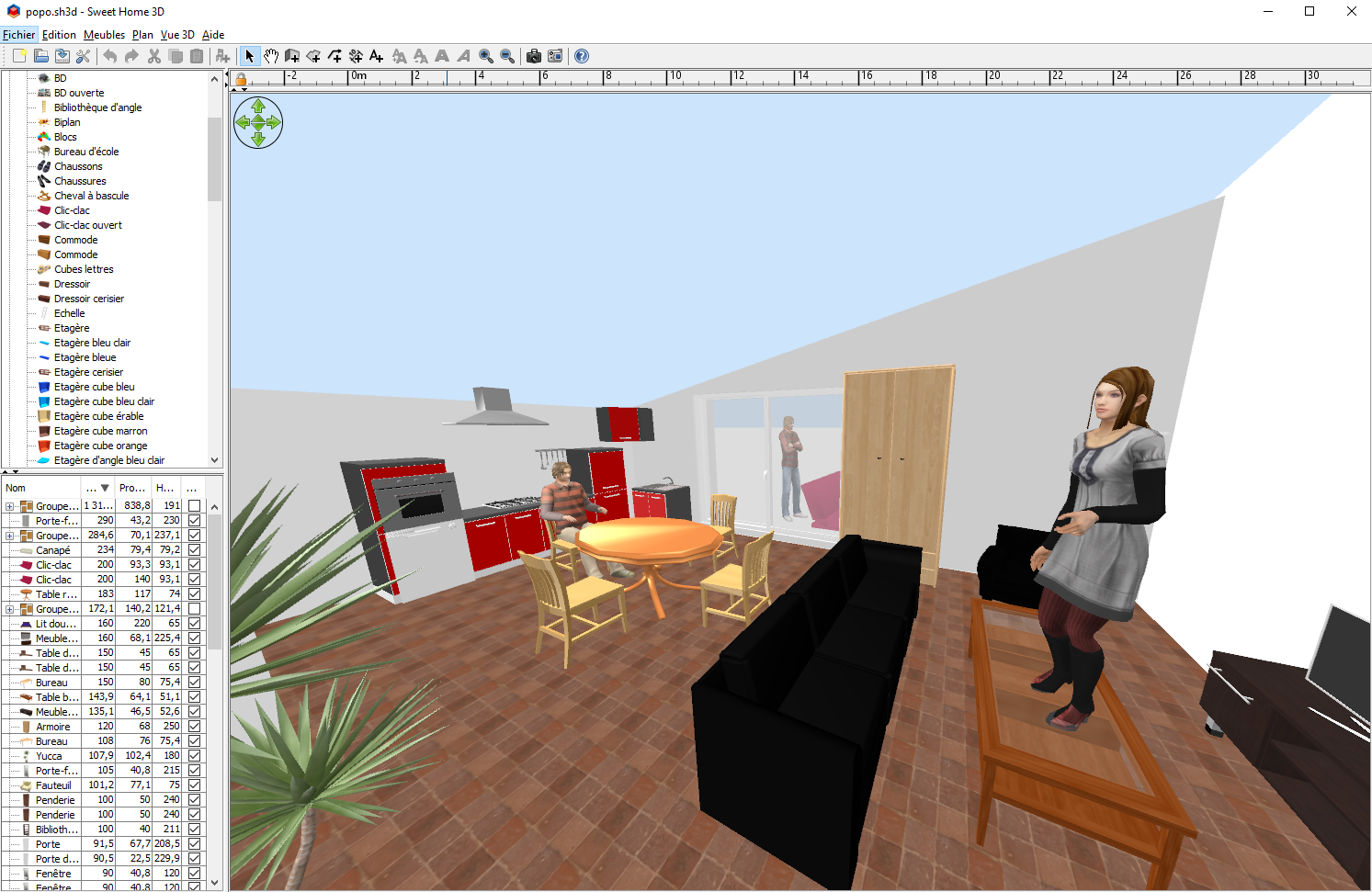This screenshot has width=1372, height=892.
Task: Activate the Pan hand tool
Action: pyautogui.click(x=271, y=56)
